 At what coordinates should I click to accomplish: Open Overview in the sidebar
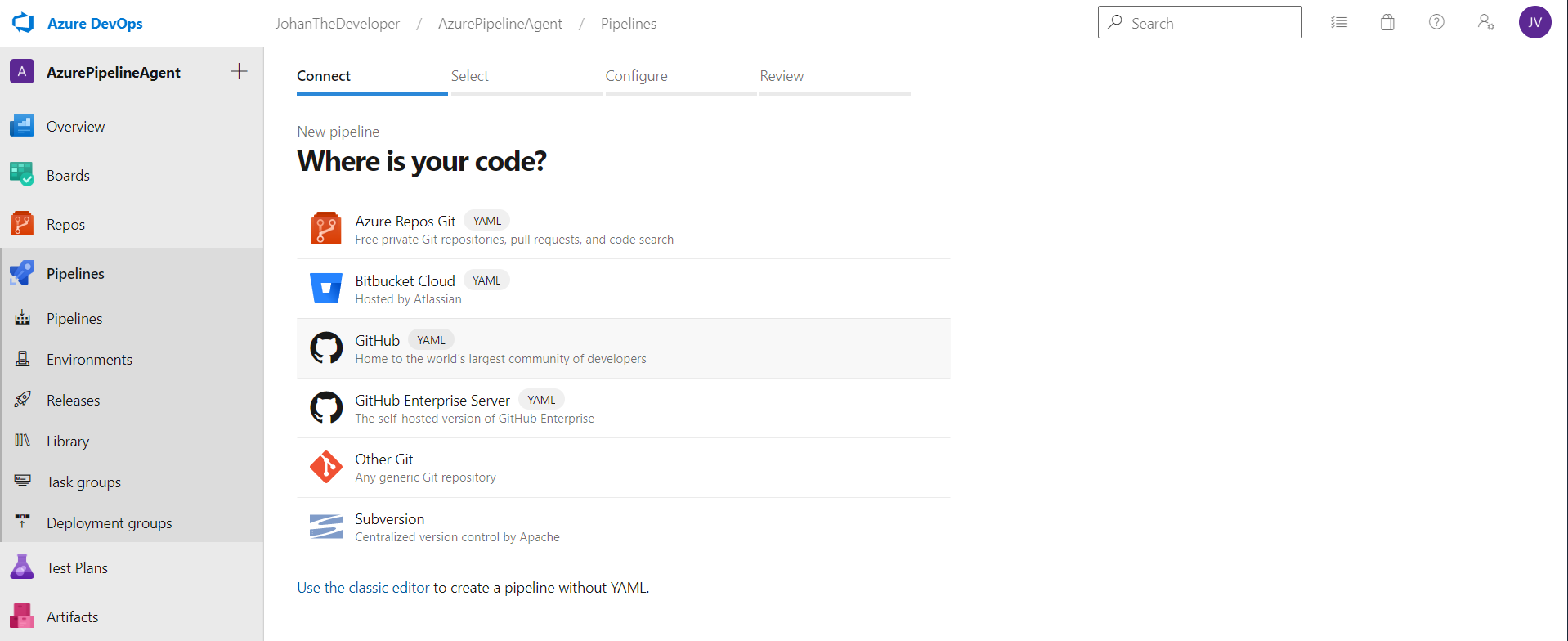click(x=132, y=127)
